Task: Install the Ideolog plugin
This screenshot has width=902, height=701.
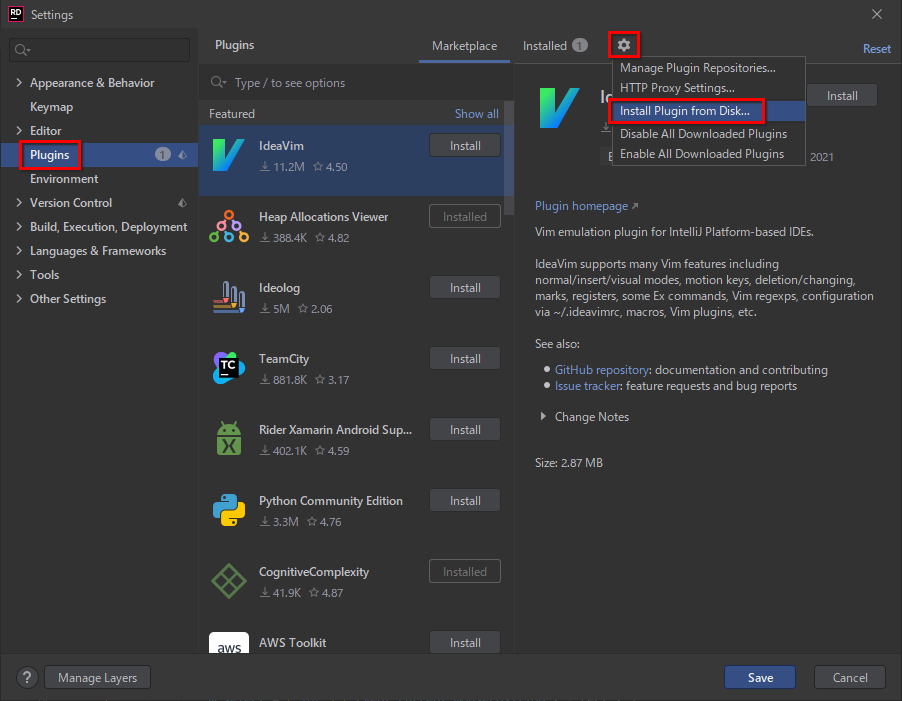Action: tap(465, 288)
